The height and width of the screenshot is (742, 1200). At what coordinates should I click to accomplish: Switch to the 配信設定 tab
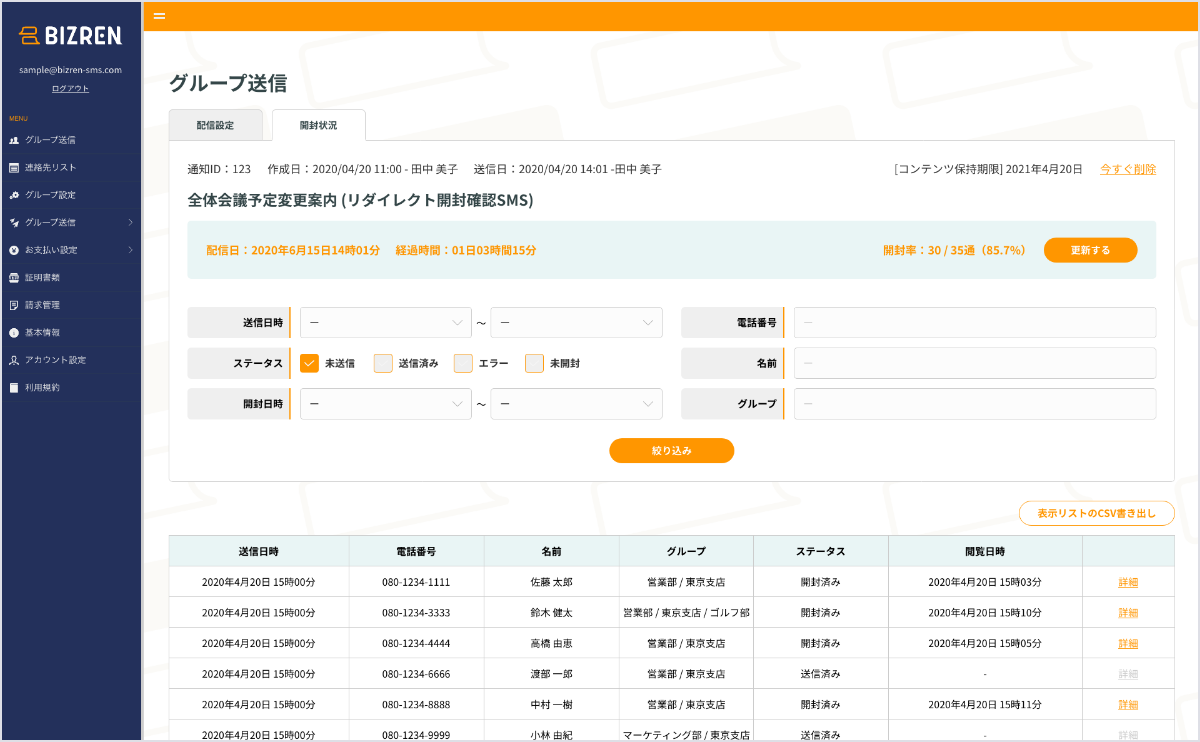pyautogui.click(x=215, y=125)
